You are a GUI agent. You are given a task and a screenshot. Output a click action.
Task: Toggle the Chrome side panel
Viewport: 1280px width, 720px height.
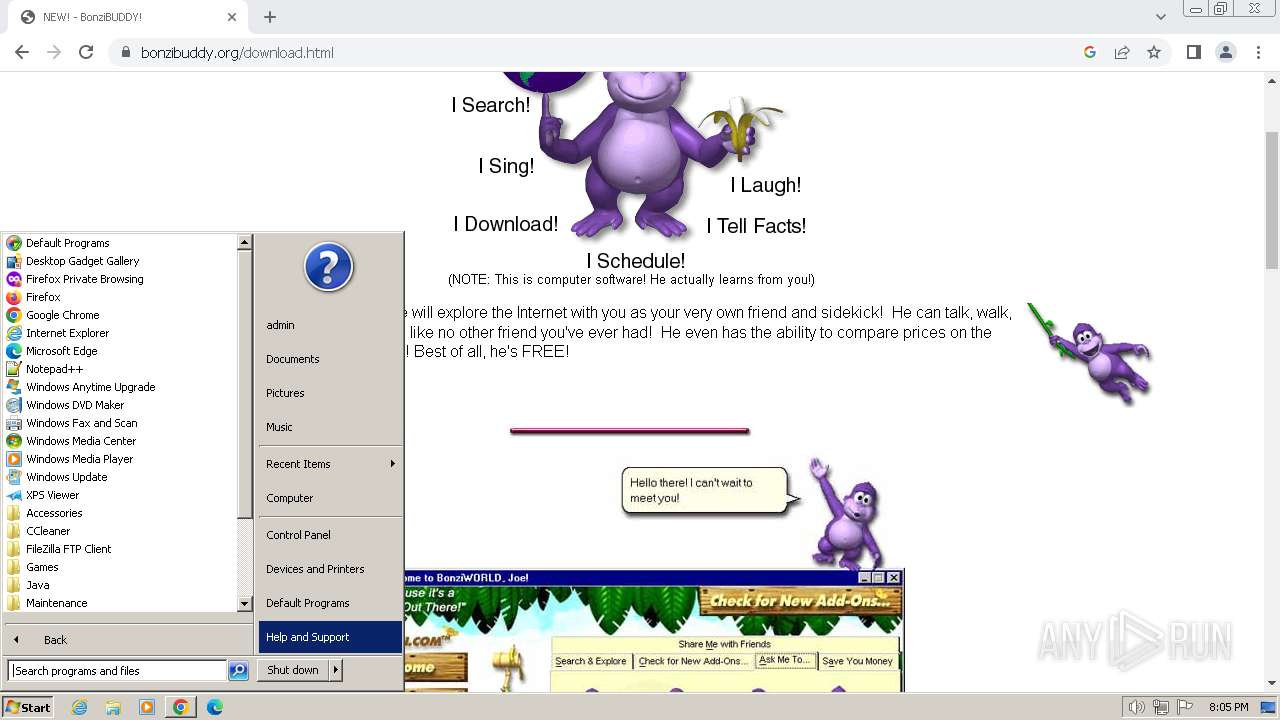pyautogui.click(x=1194, y=52)
